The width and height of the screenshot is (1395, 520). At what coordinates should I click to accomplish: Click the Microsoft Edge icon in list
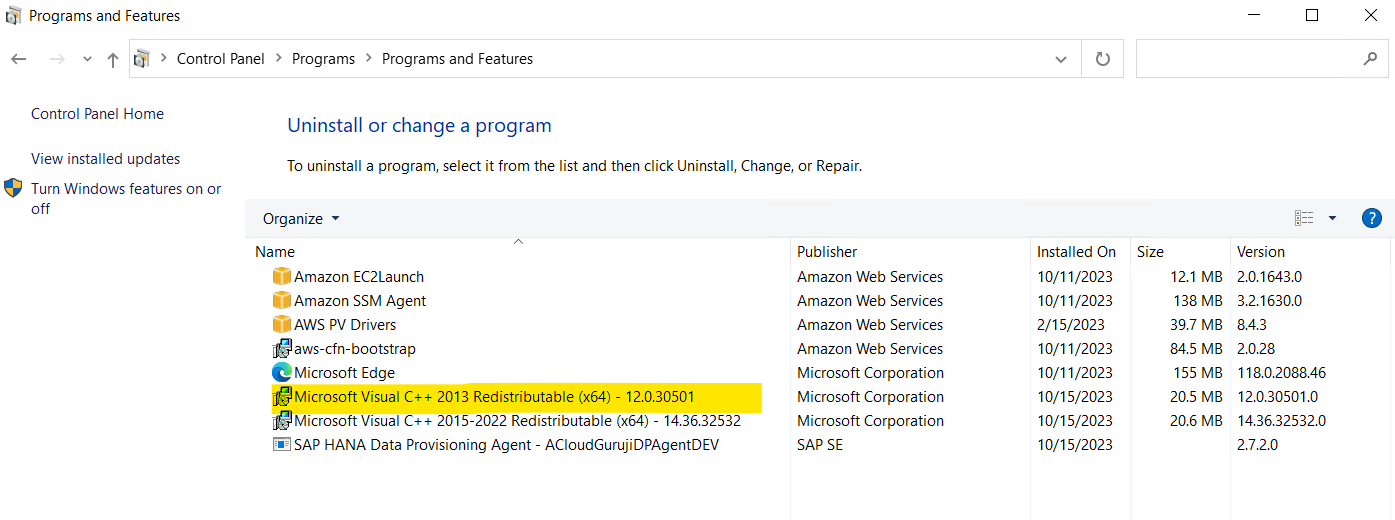pyautogui.click(x=281, y=373)
